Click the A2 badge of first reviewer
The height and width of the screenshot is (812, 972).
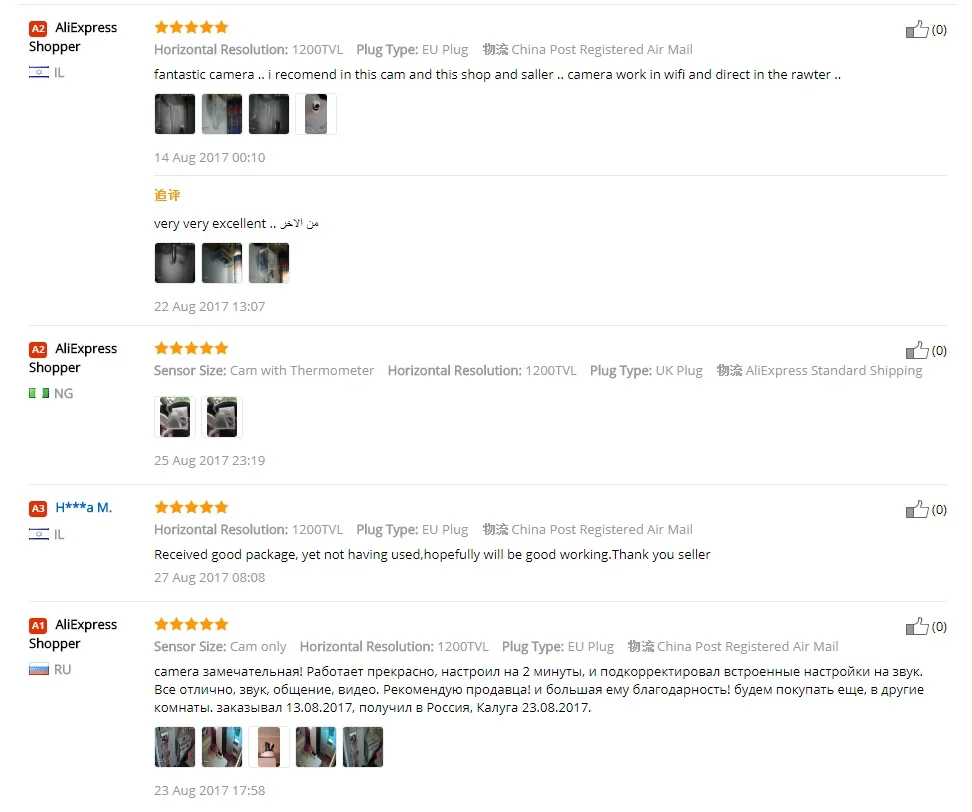tap(38, 29)
